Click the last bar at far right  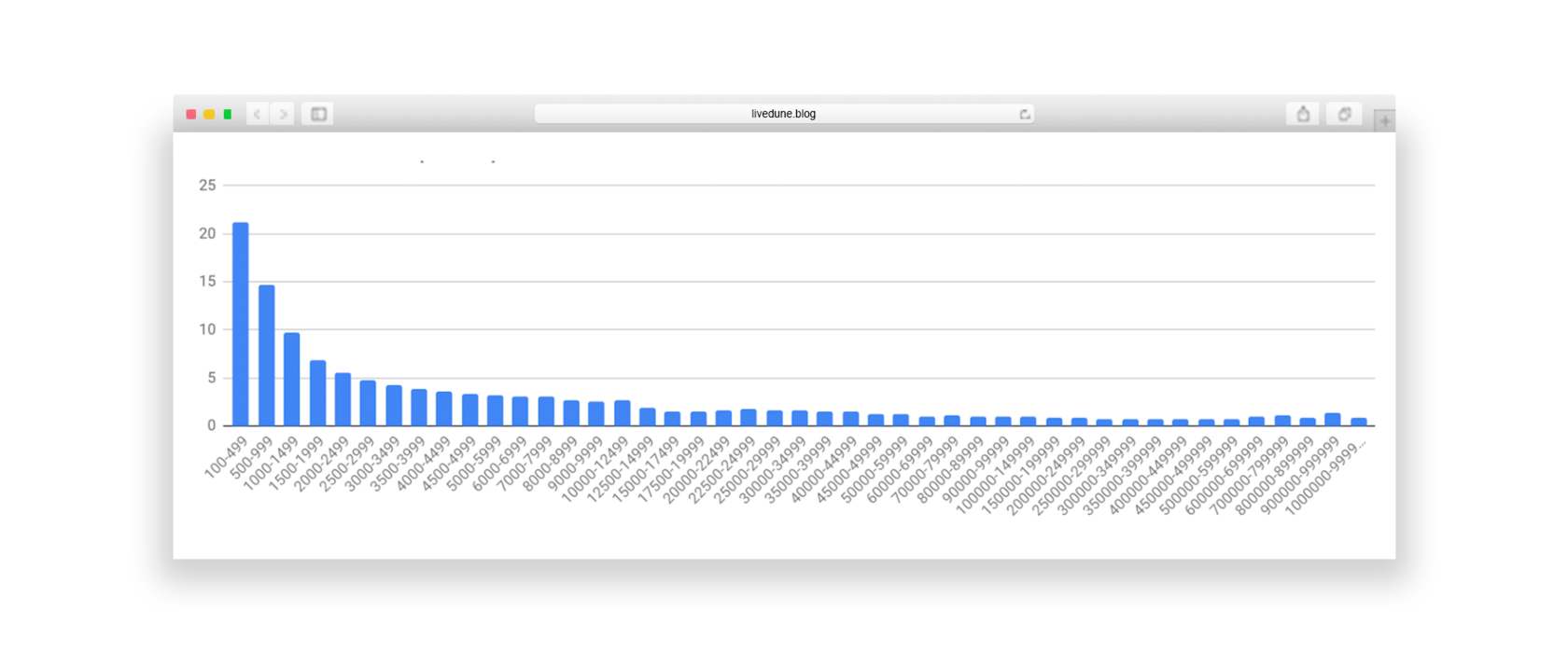coord(1358,422)
